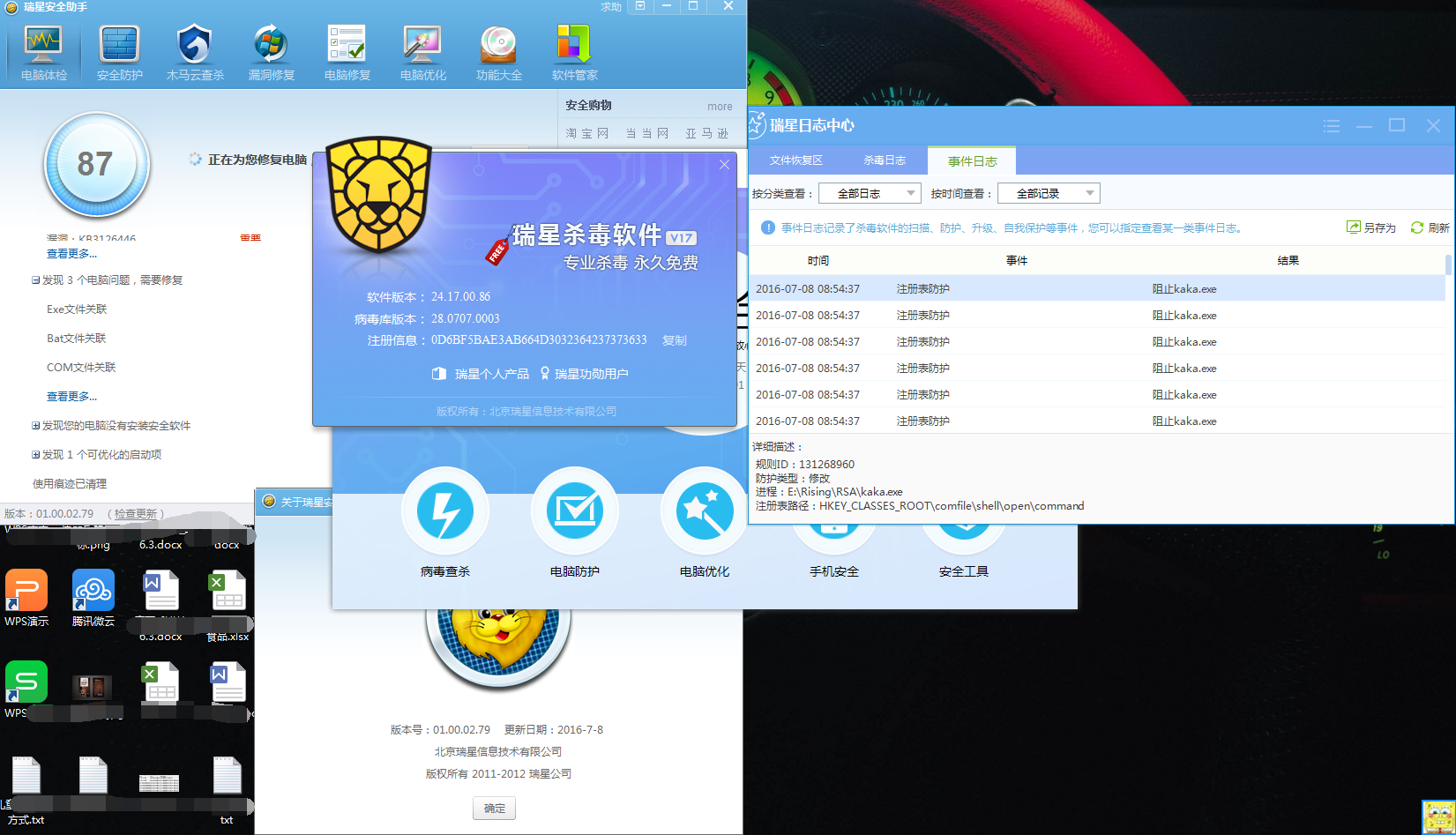Expand 发现您的电脑没有安装安全软件 item
The width and height of the screenshot is (1456, 835).
click(35, 426)
